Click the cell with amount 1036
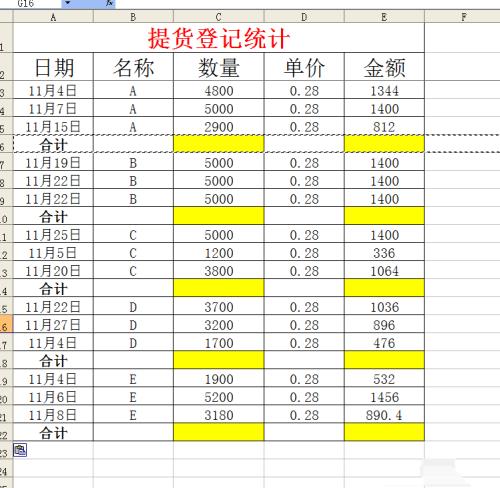The width and height of the screenshot is (500, 488). 384,306
